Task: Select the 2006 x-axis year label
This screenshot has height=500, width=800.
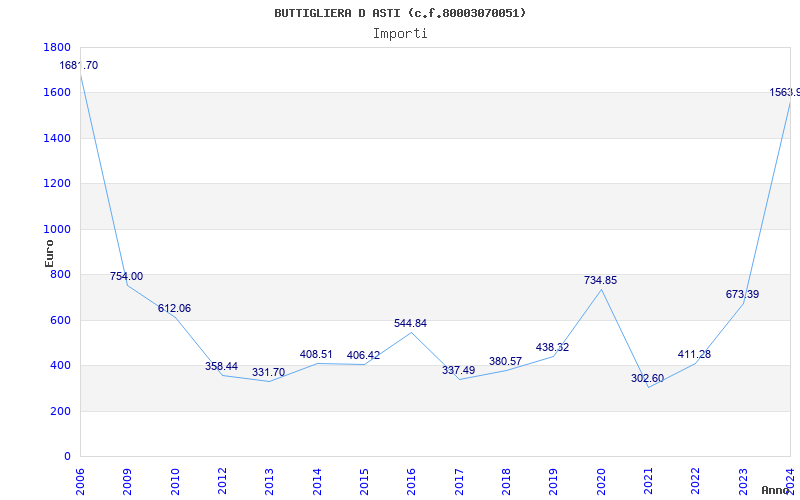Action: 80,482
